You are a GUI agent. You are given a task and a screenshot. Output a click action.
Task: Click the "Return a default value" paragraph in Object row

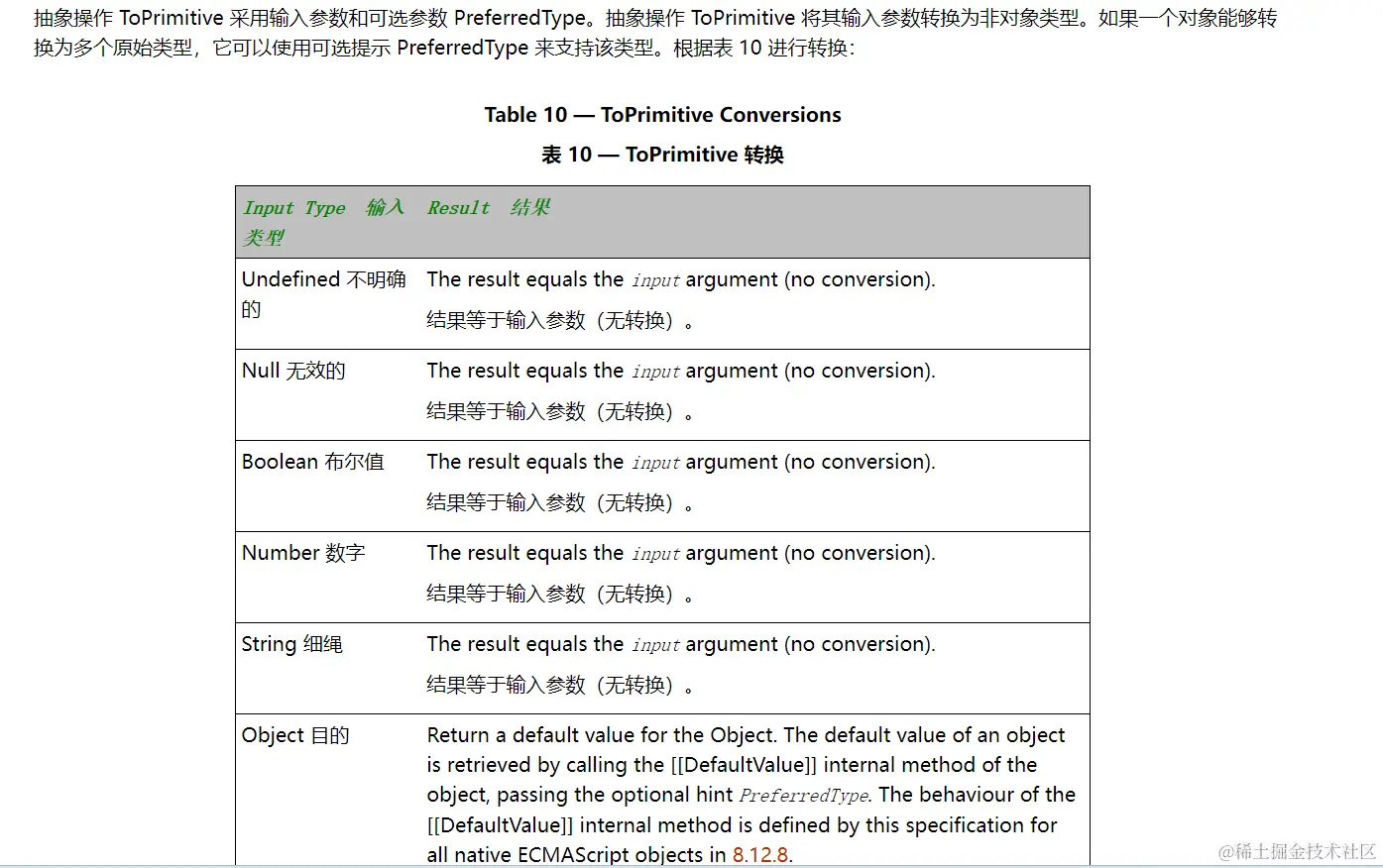(x=751, y=795)
